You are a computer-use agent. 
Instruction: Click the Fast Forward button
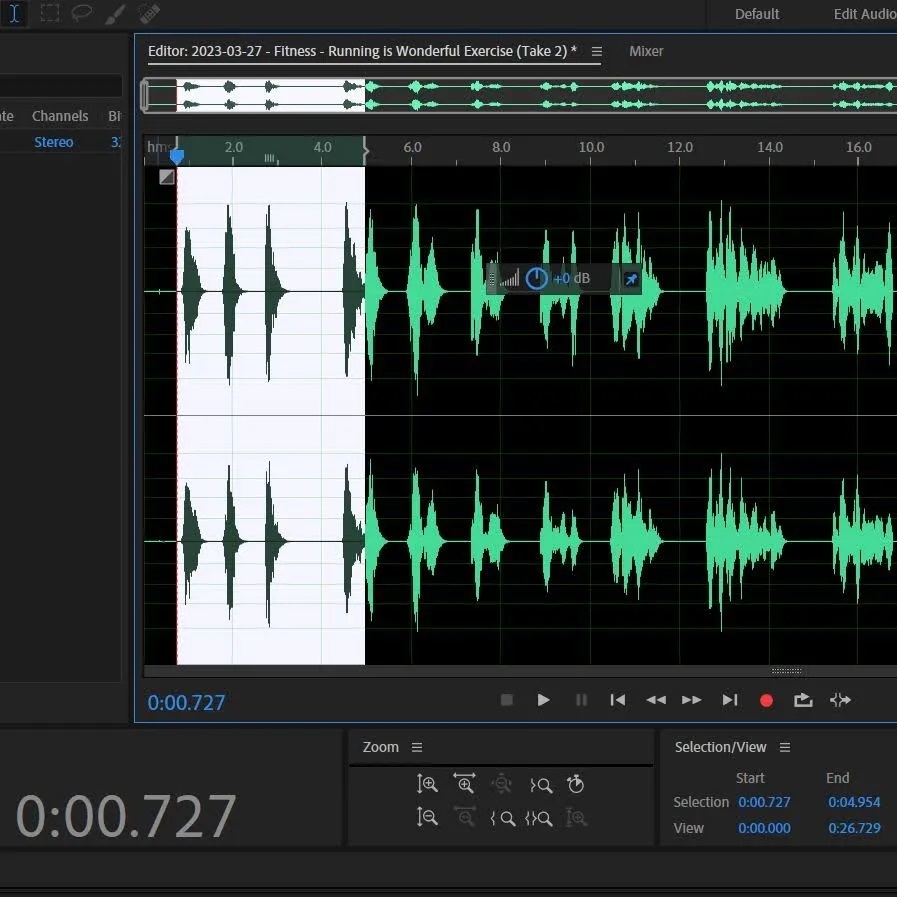point(692,700)
